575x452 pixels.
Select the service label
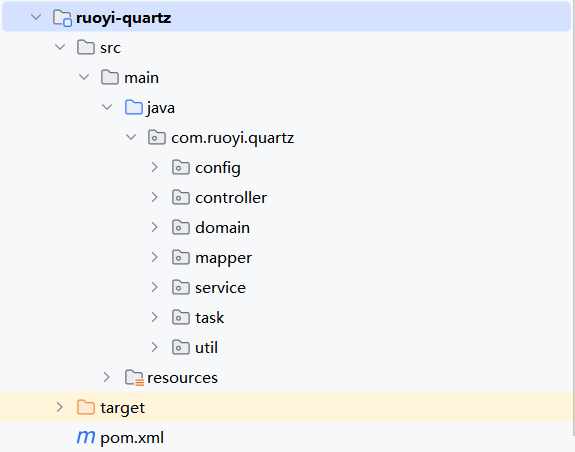coord(220,288)
